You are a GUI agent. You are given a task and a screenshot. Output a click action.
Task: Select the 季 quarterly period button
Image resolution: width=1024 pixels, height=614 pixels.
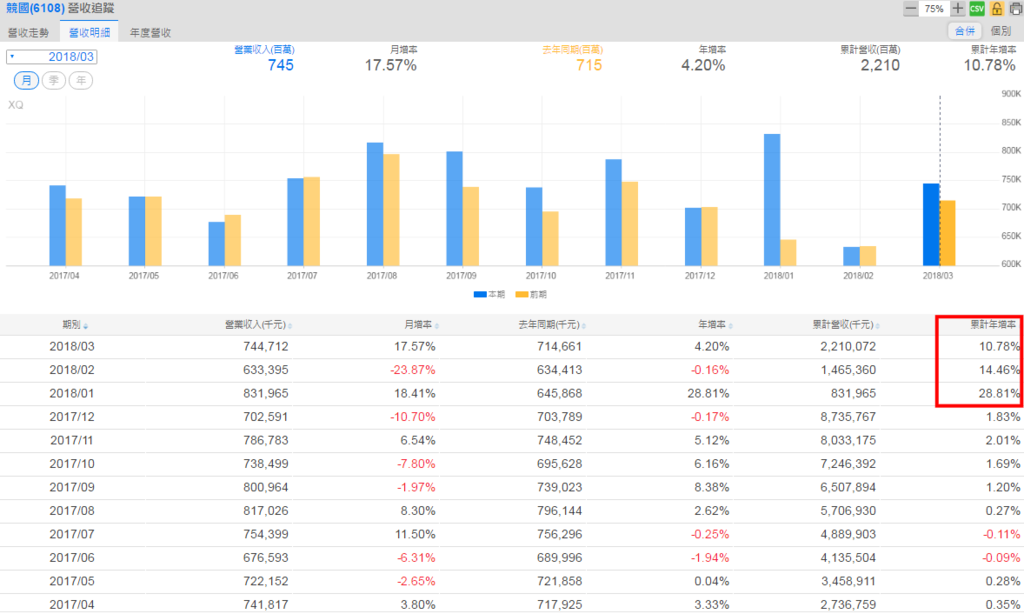pos(54,80)
